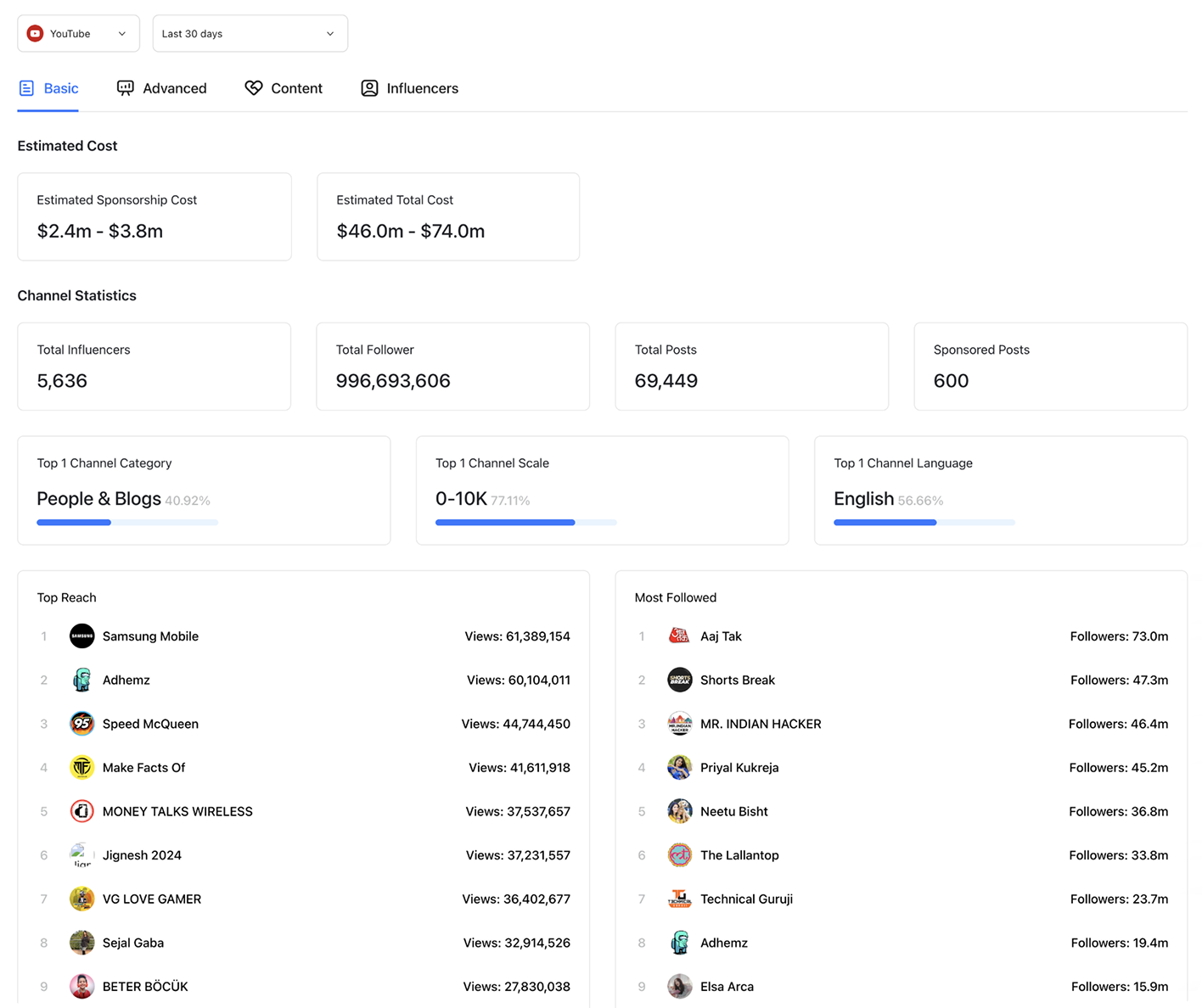Click the Influencers tab person icon
The height and width of the screenshot is (1008, 1202).
pos(369,88)
